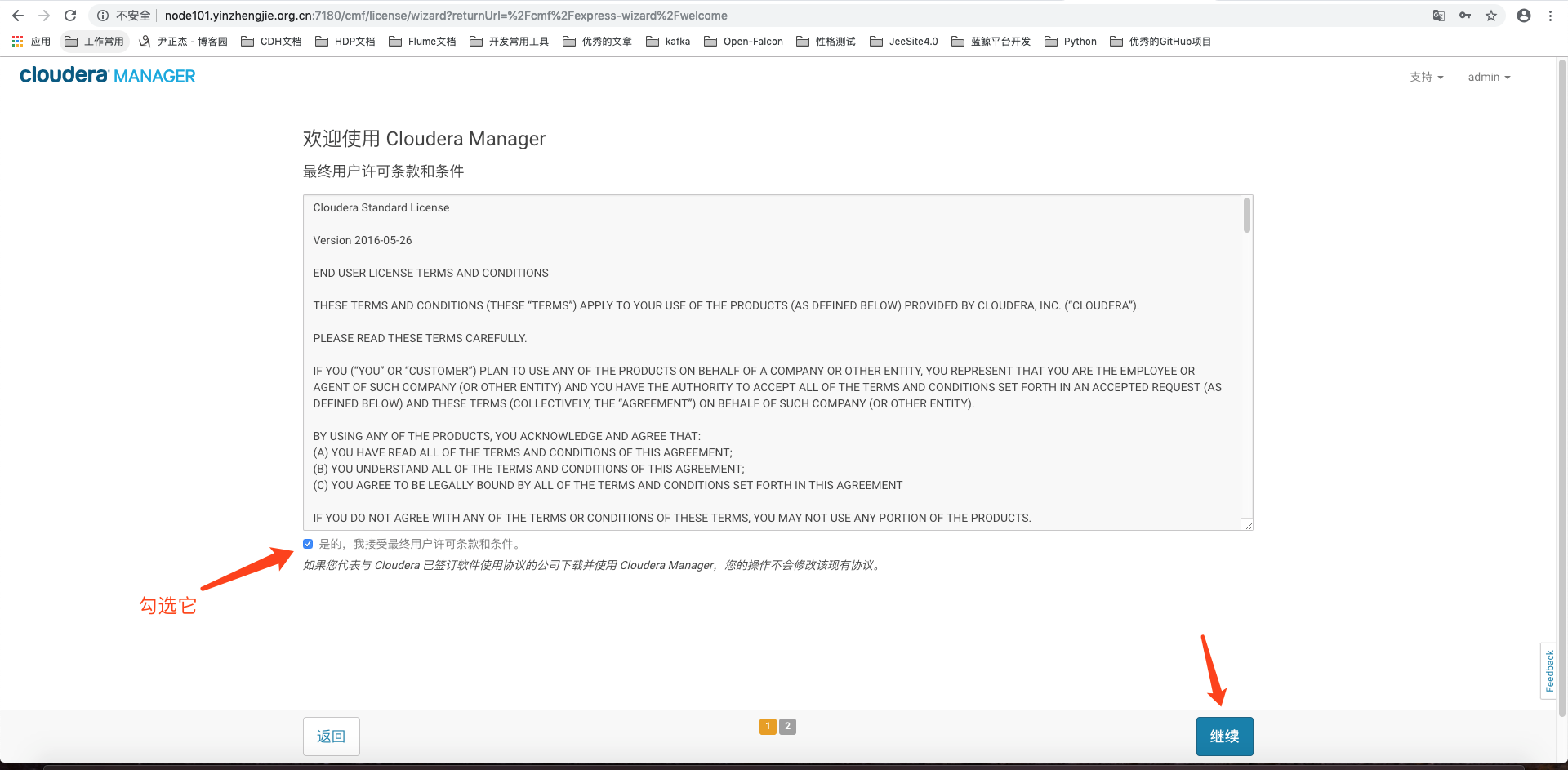1568x770 pixels.
Task: Click the browser back arrow
Action: click(18, 16)
